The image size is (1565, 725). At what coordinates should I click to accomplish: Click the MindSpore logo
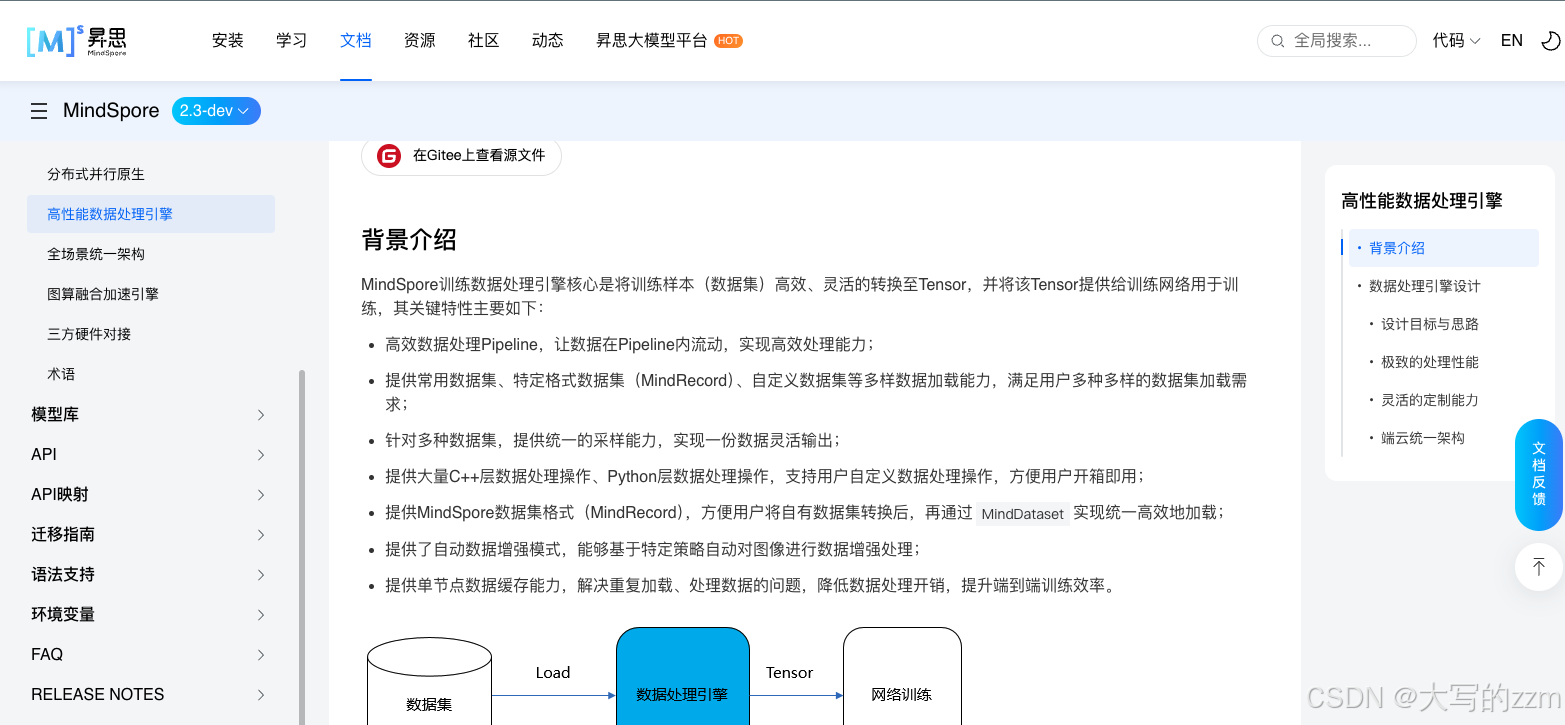[77, 41]
